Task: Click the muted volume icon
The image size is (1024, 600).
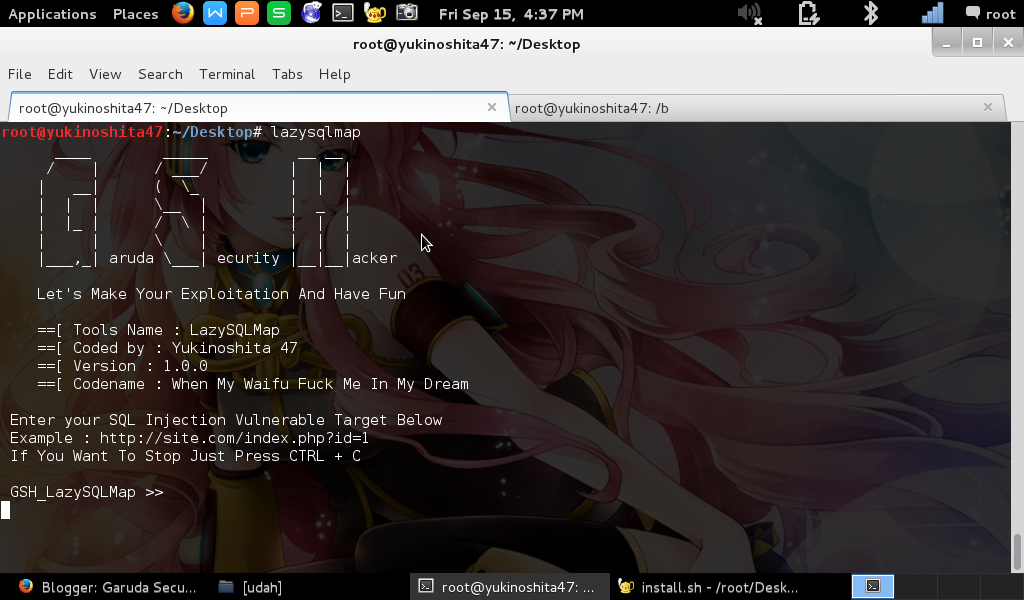Action: coord(750,14)
